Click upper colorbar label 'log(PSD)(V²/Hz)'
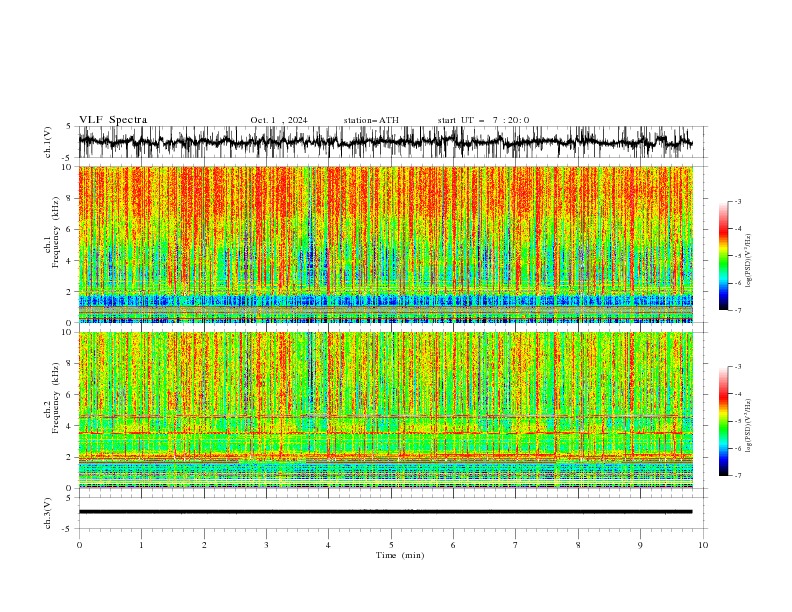Screen dimensions: 792x612 pyautogui.click(x=749, y=261)
